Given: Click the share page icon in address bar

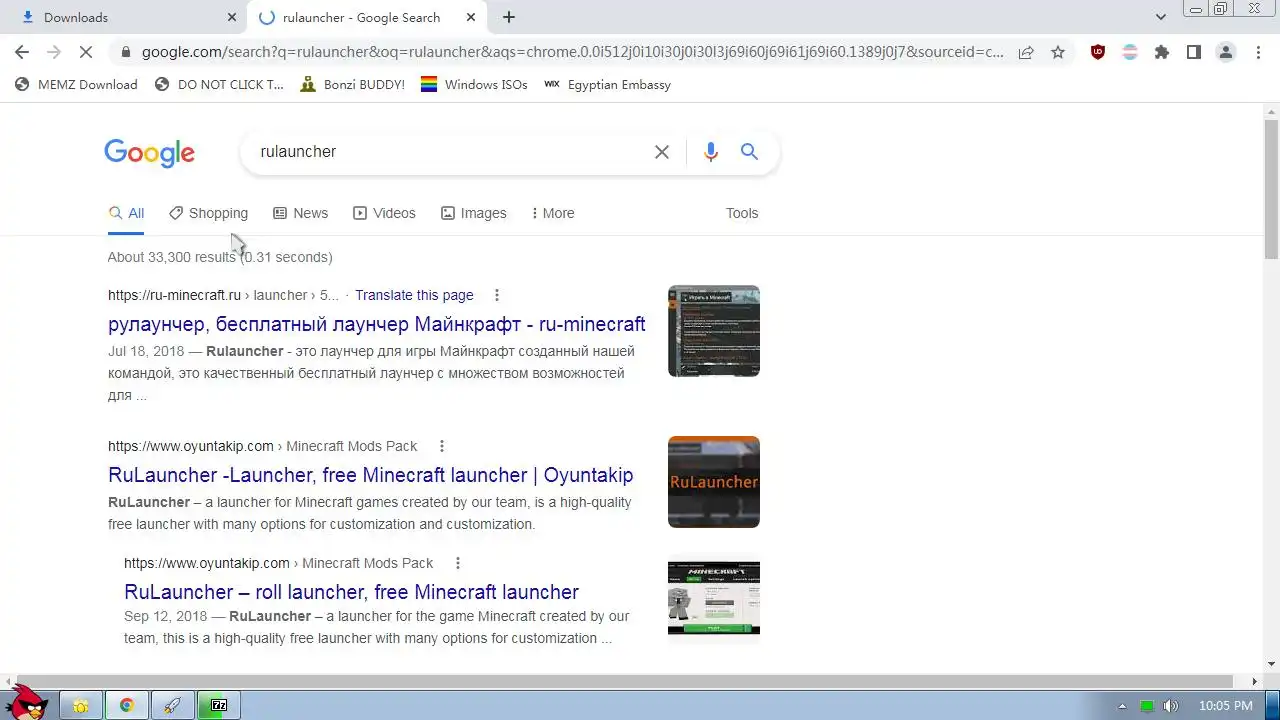Looking at the screenshot, I should 1026,52.
